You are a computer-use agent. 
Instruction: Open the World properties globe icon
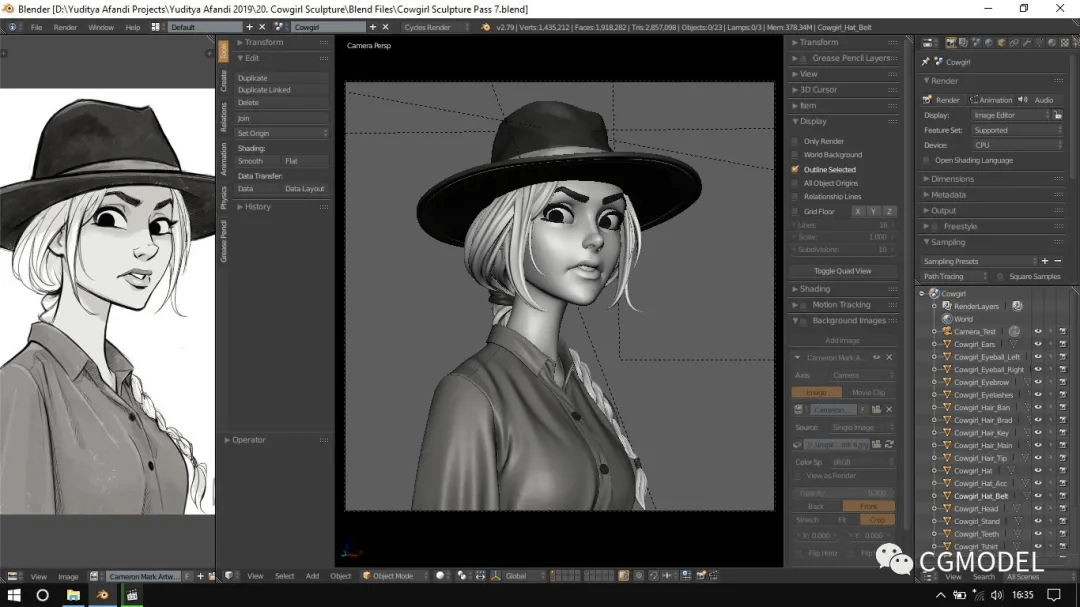pos(988,43)
